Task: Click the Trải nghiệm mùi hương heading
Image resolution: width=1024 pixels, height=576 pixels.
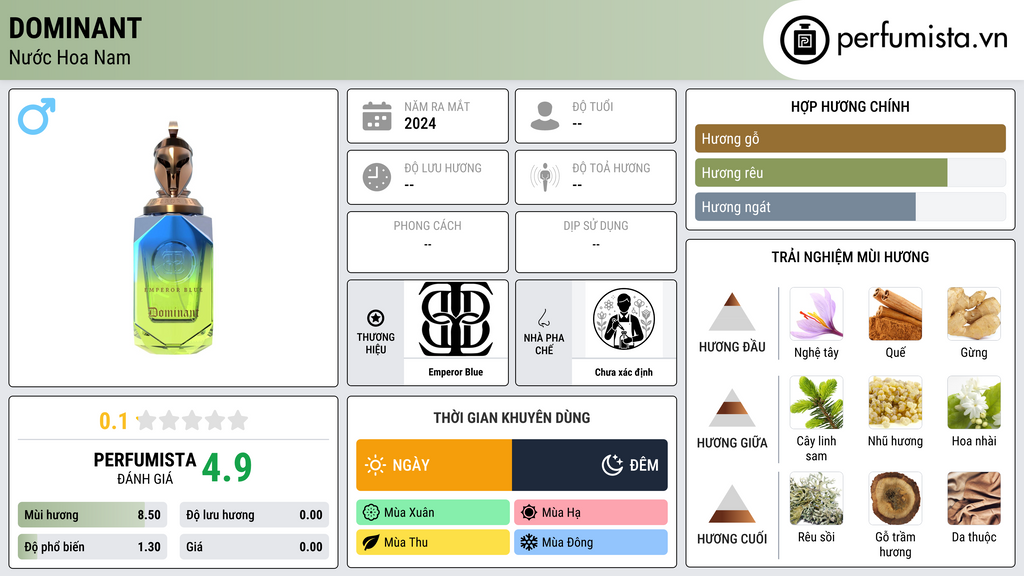Action: tap(850, 257)
